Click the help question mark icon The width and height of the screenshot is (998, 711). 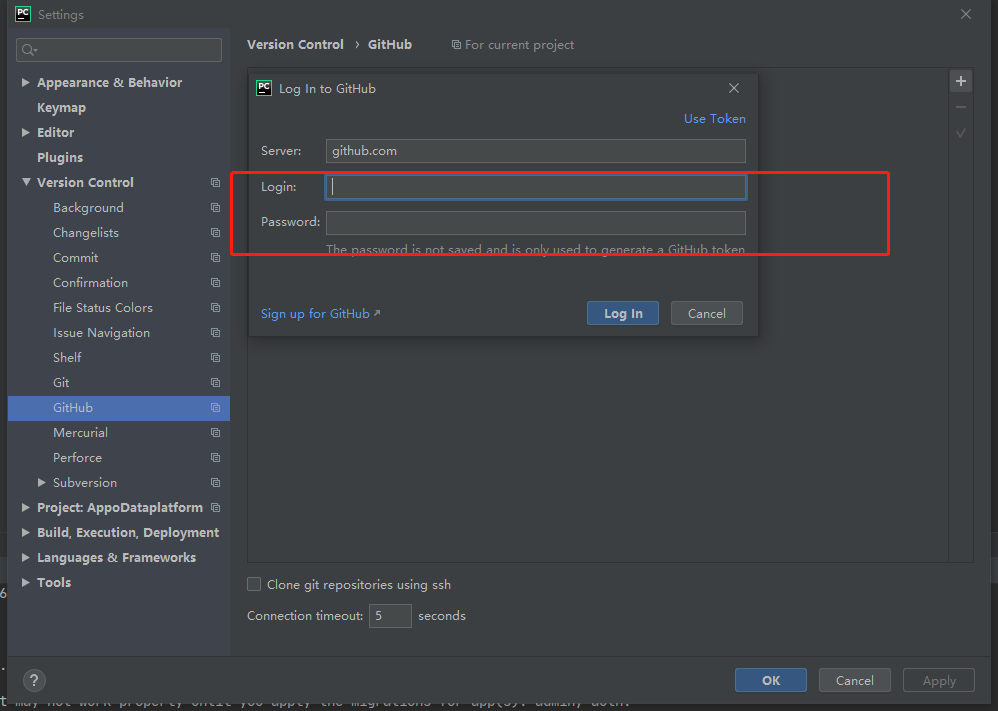point(34,680)
